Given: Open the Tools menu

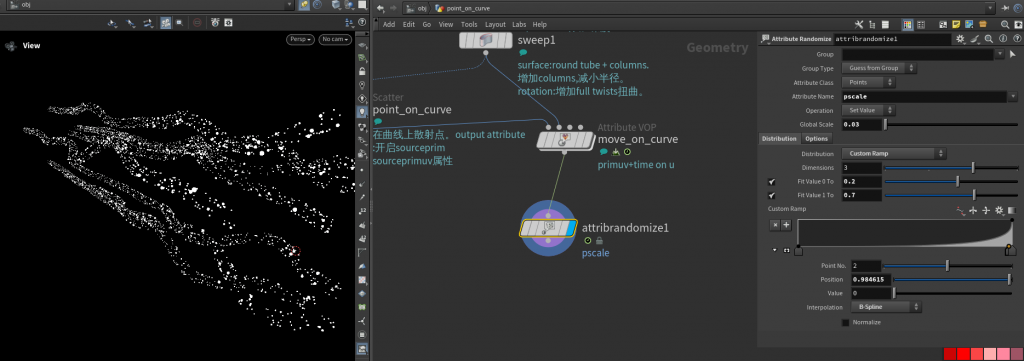Looking at the screenshot, I should click(x=469, y=25).
